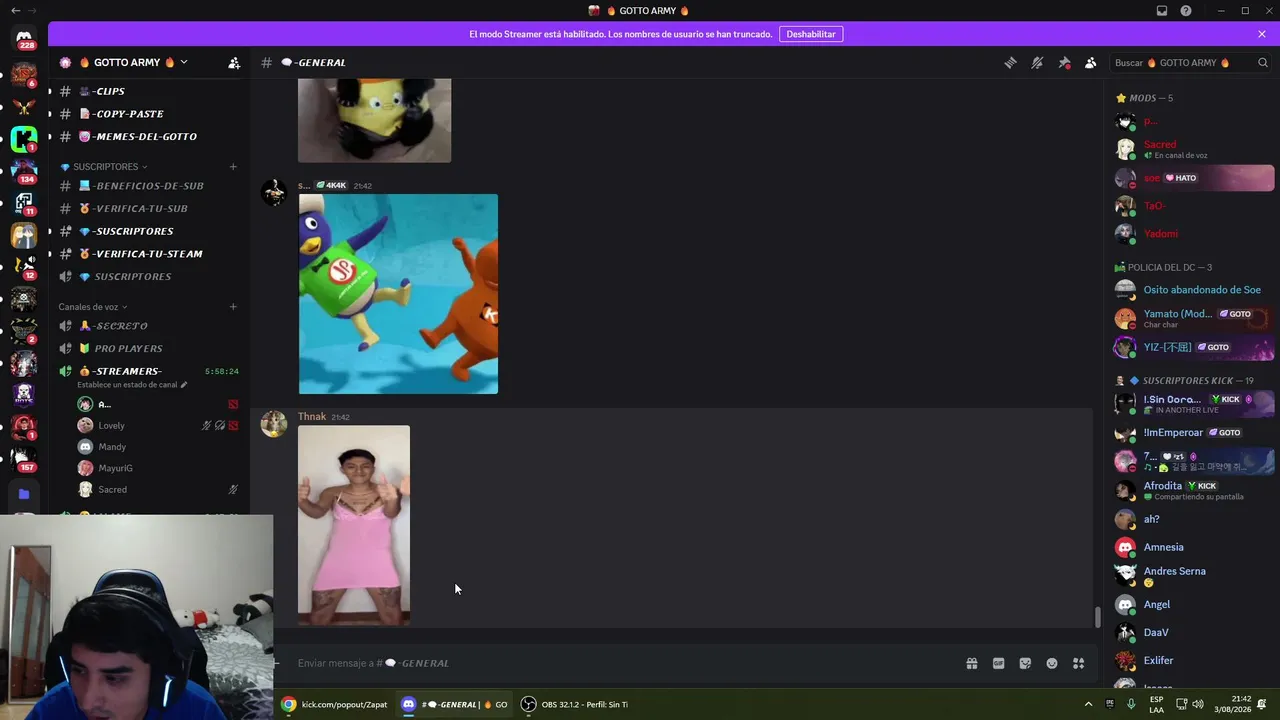Open the Threads icon in channel header
1280x720 pixels.
coord(1010,62)
